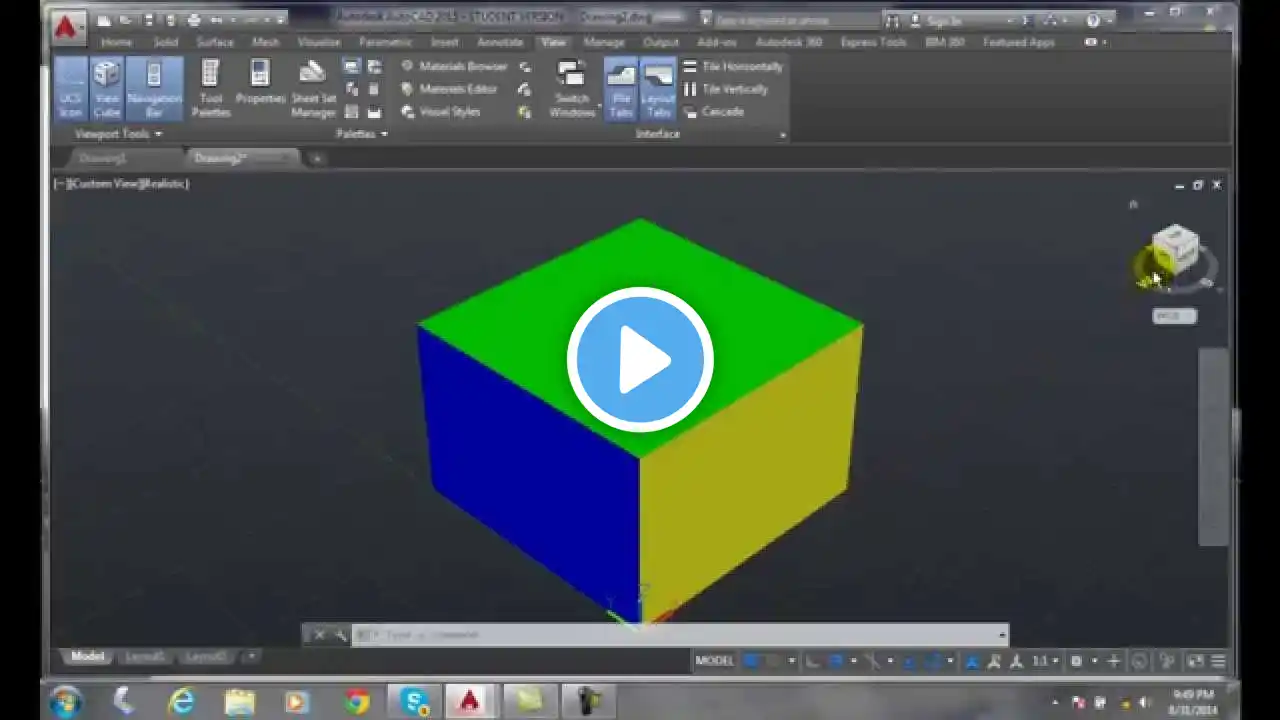This screenshot has width=1280, height=720.
Task: Open Skype from the Windows taskbar
Action: 414,701
